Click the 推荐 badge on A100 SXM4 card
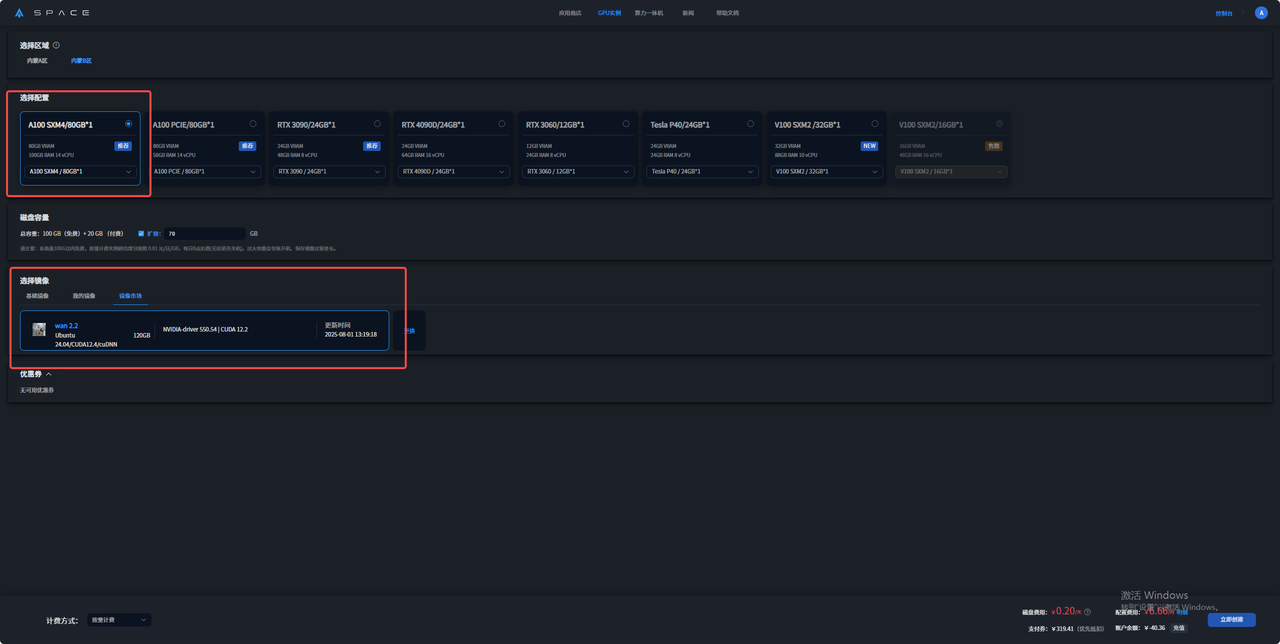Image resolution: width=1280 pixels, height=644 pixels. click(123, 146)
